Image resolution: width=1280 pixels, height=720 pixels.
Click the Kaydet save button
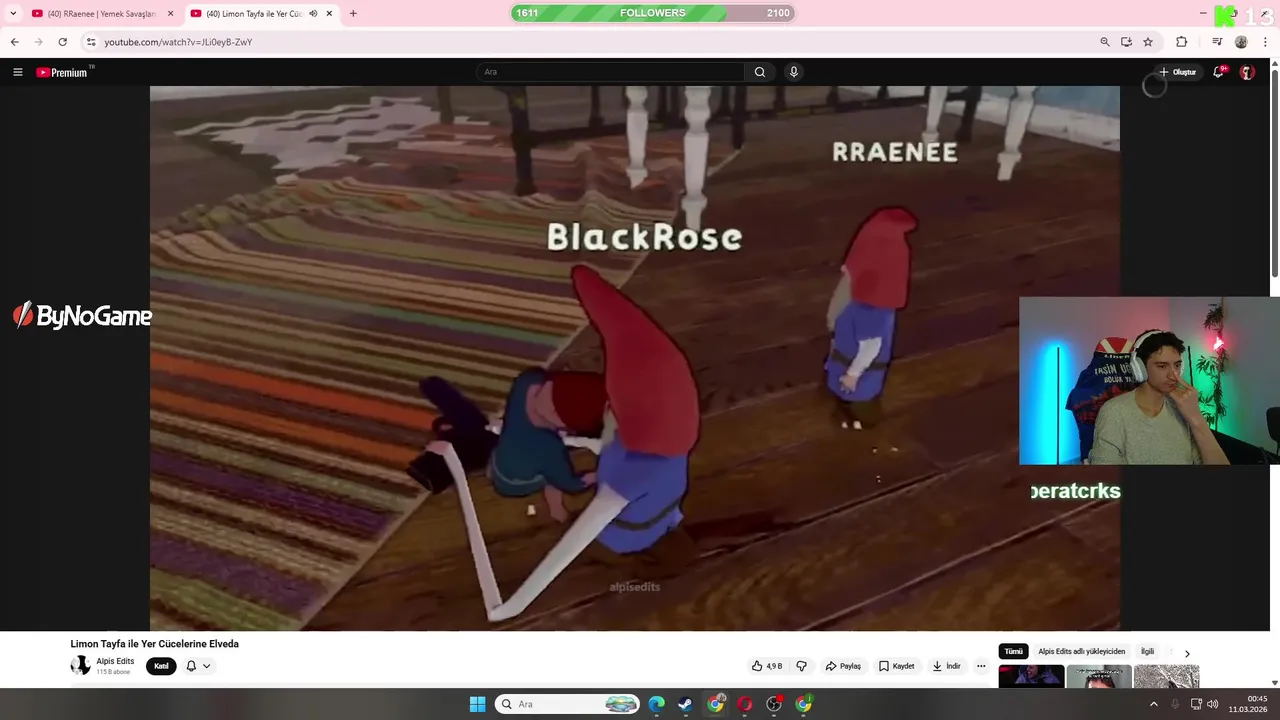[897, 666]
